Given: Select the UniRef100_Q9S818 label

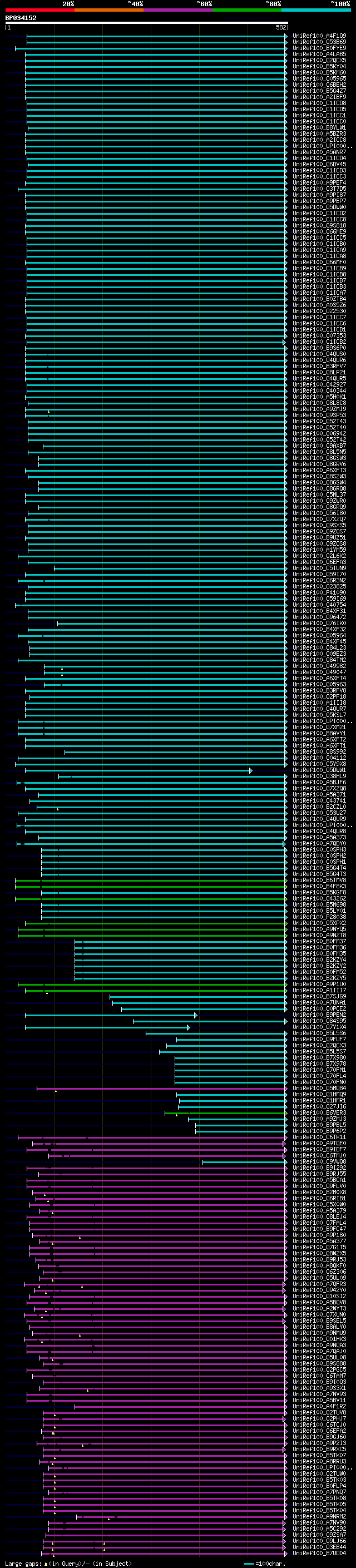Looking at the screenshot, I should point(319,225).
